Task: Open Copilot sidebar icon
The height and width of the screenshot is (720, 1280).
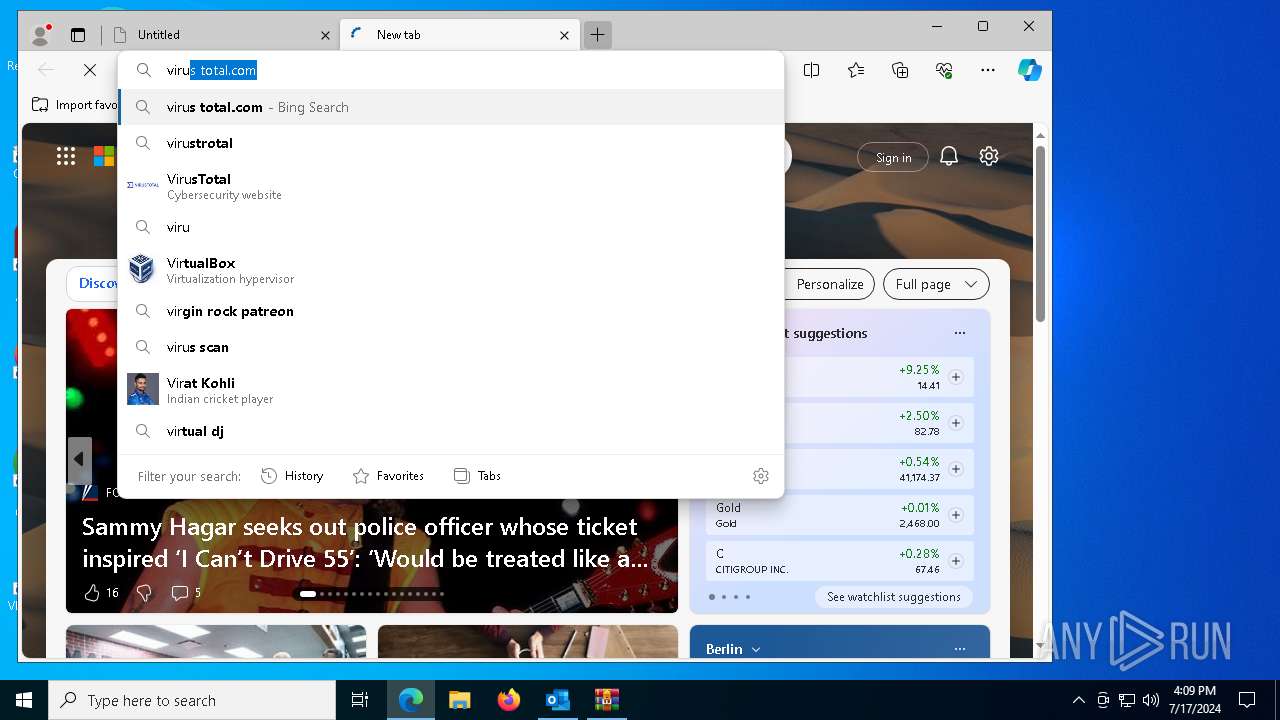Action: click(x=1030, y=70)
